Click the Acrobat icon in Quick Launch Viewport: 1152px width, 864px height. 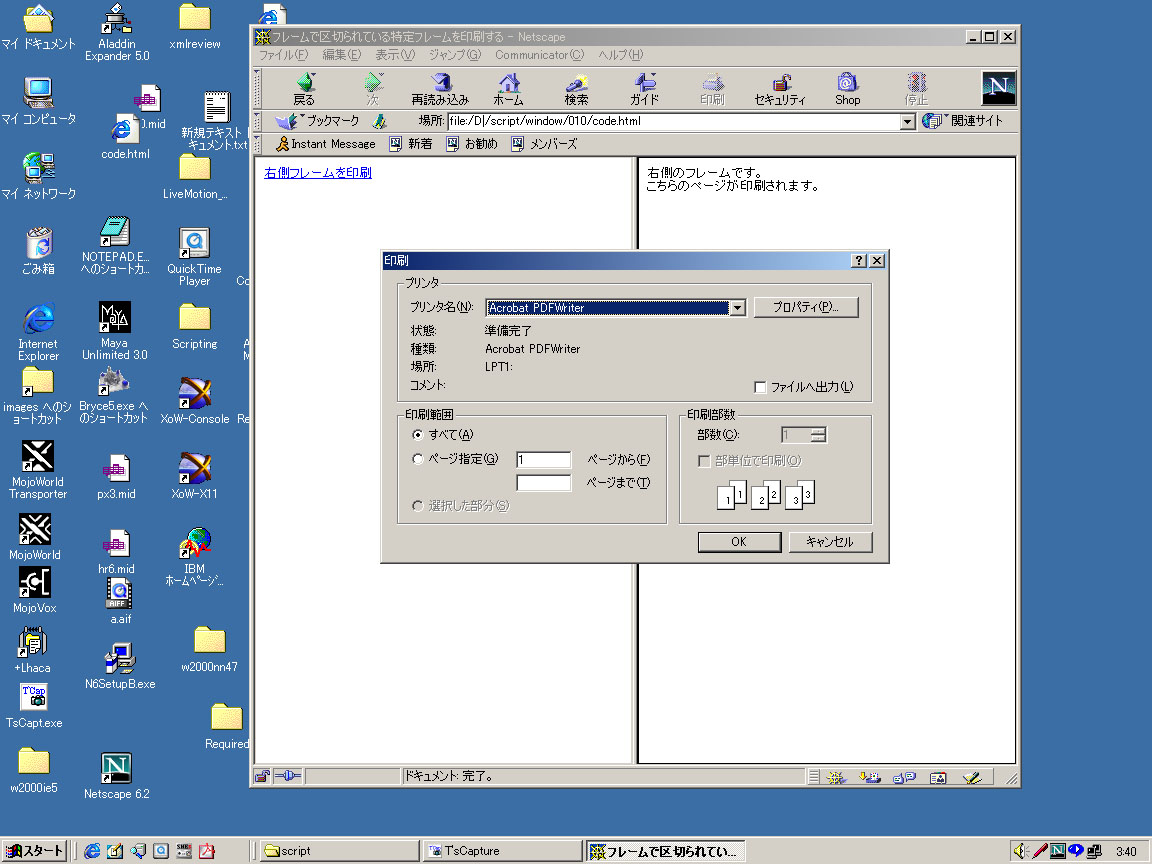coord(207,851)
